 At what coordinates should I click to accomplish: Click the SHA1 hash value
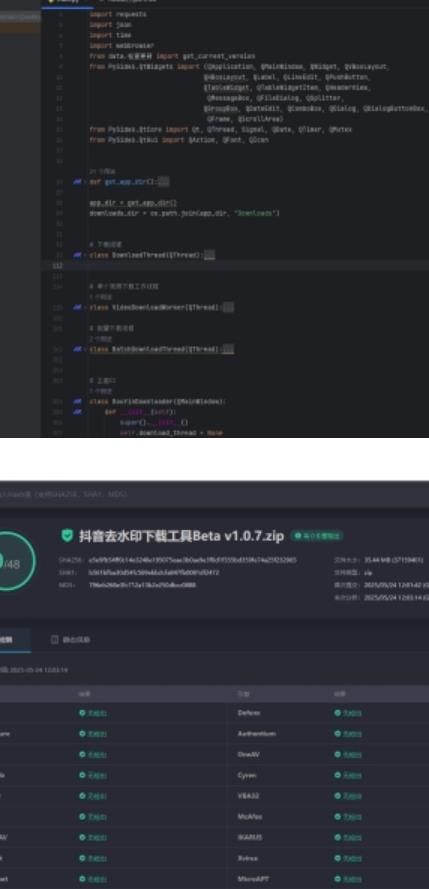[154, 572]
